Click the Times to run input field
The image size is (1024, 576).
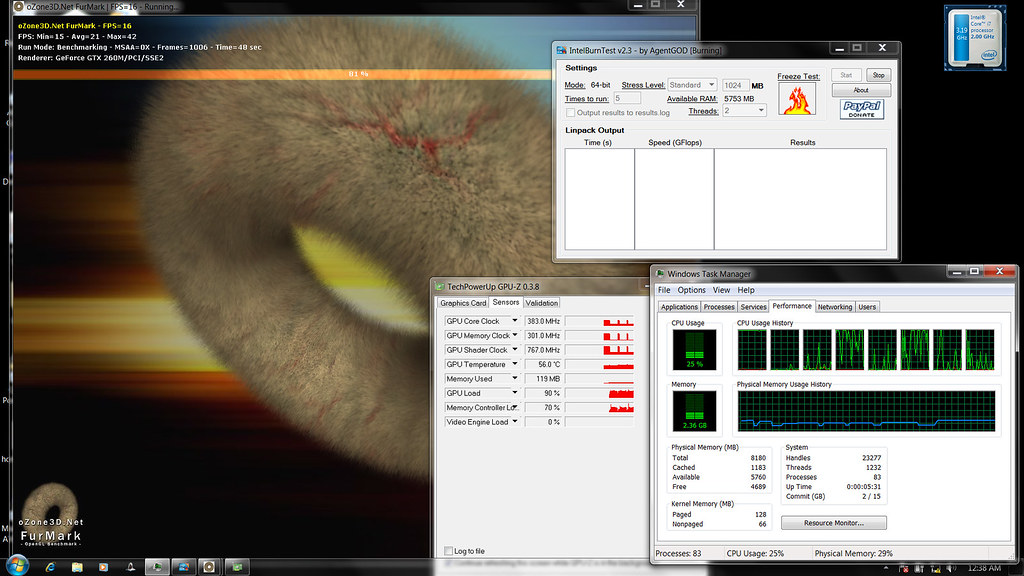click(627, 98)
